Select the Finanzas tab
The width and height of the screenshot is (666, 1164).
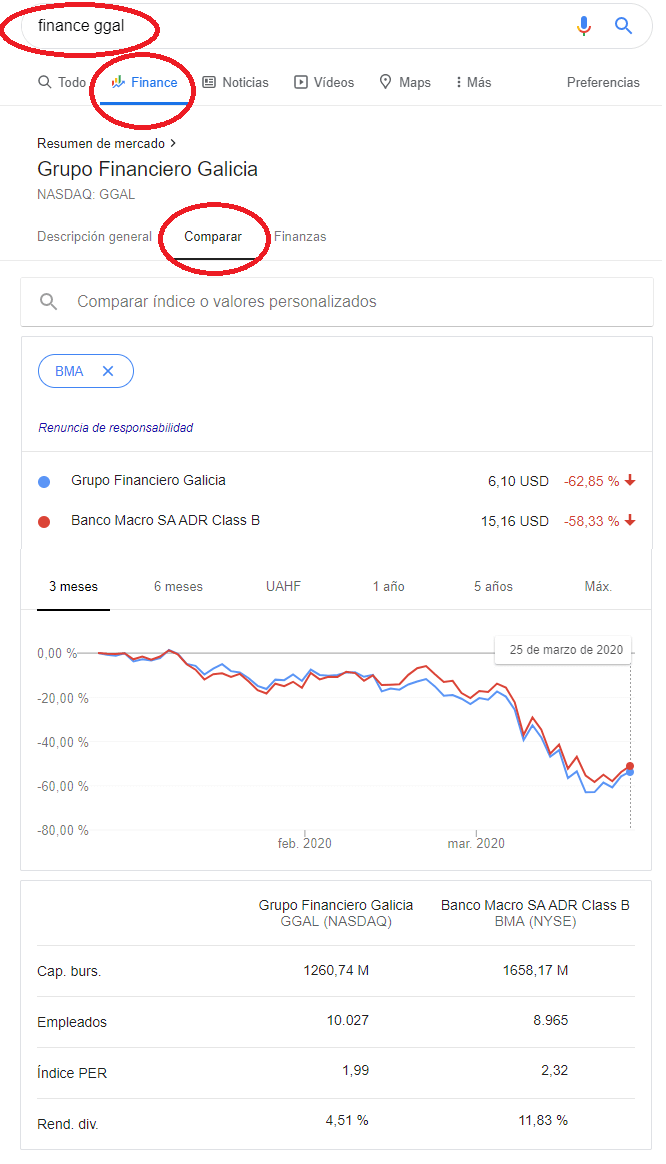coord(300,236)
